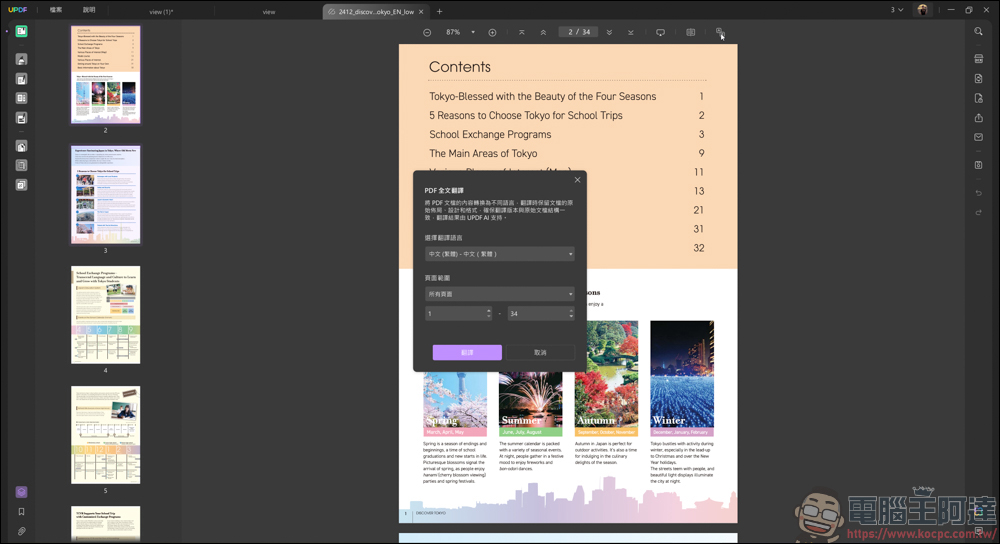Open the Convert/Export PDF icon in right sidebar
This screenshot has width=1000, height=544.
(978, 78)
